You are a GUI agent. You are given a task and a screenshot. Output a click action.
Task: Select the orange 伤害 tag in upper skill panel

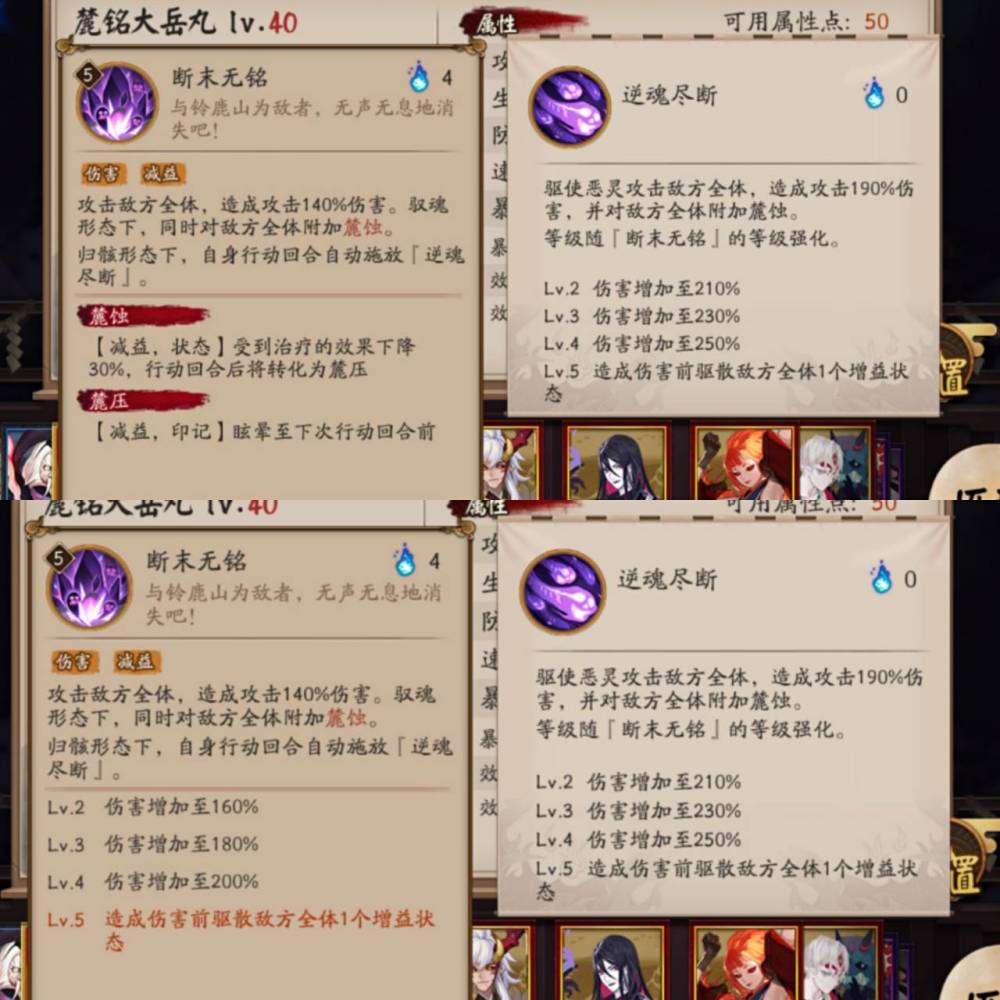pos(103,173)
